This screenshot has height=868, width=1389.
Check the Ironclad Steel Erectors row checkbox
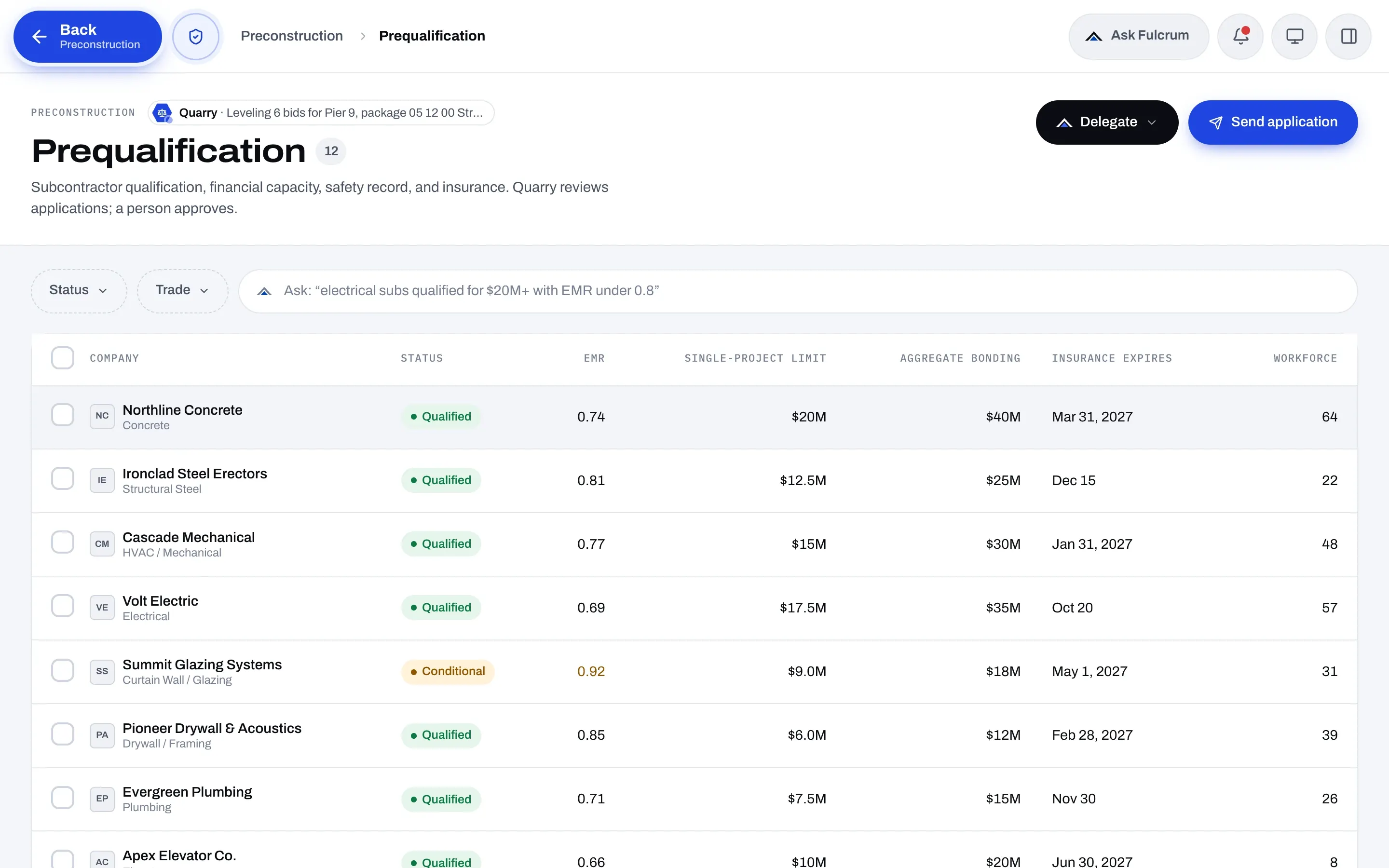63,479
